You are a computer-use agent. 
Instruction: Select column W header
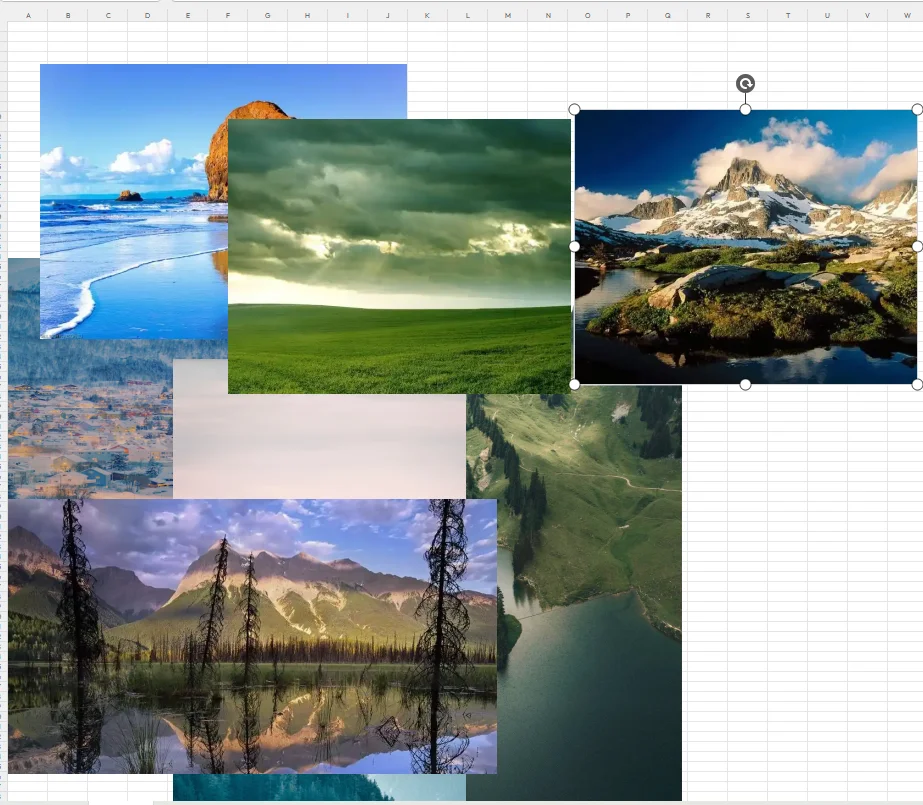point(907,15)
